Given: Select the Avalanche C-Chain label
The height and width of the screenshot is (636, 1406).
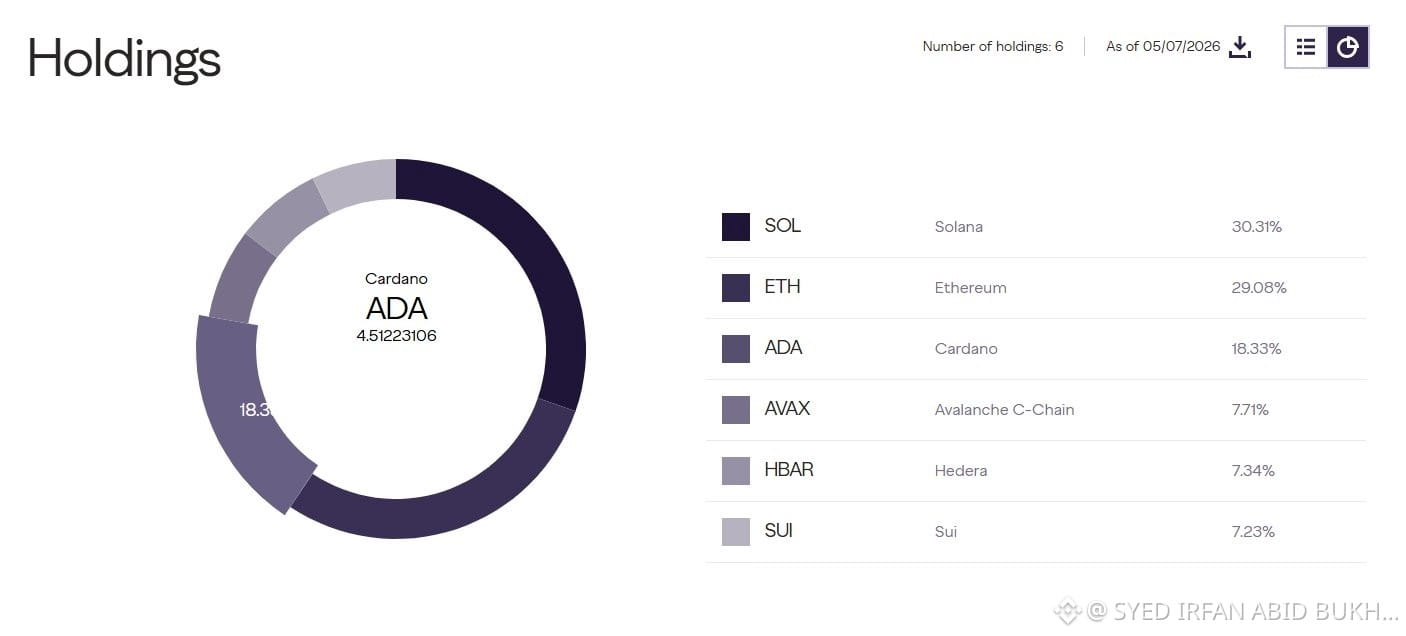Looking at the screenshot, I should pyautogui.click(x=1004, y=410).
